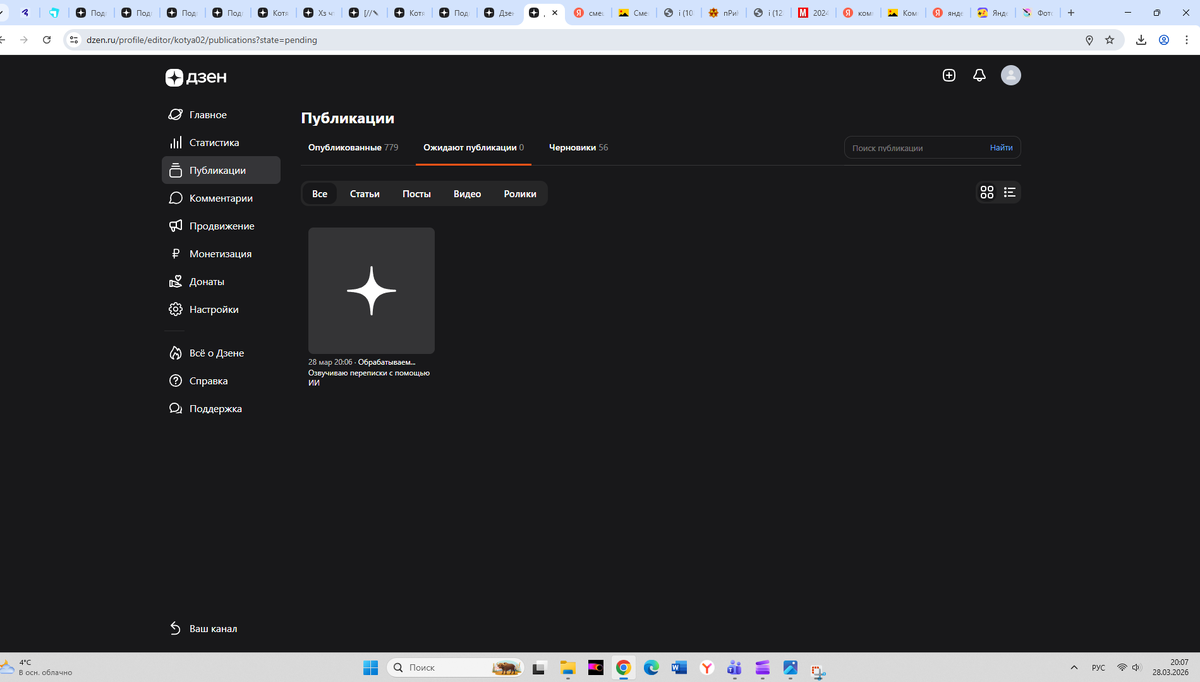Select the Все filter
This screenshot has width=1200, height=682.
320,194
